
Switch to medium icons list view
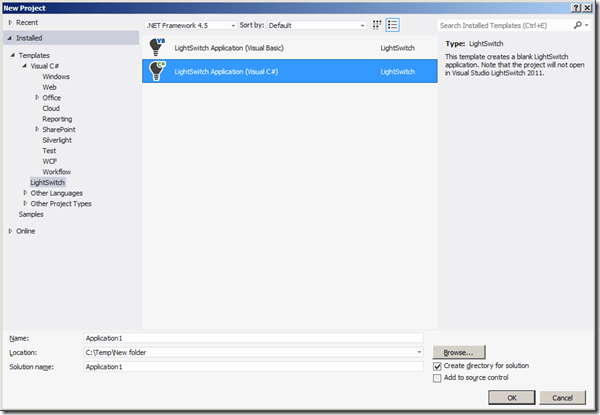[392, 25]
